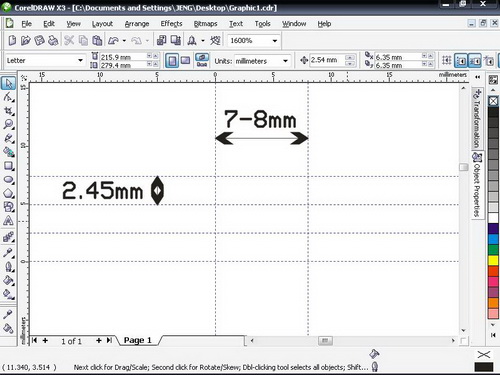Click the Open folder icon
Viewport: 500px width, 375px height.
(x=25, y=40)
